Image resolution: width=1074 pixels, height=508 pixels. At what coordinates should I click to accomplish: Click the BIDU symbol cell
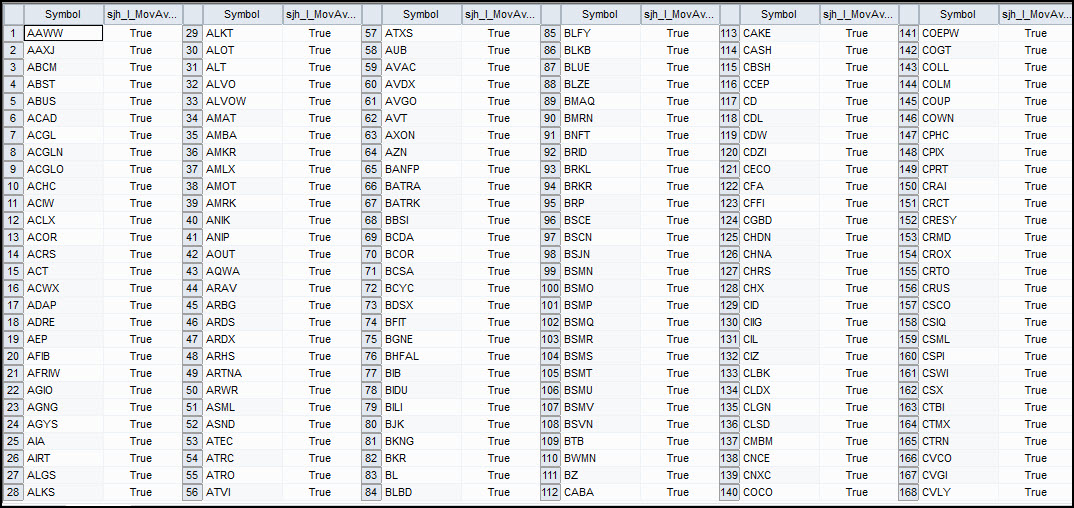(x=421, y=390)
